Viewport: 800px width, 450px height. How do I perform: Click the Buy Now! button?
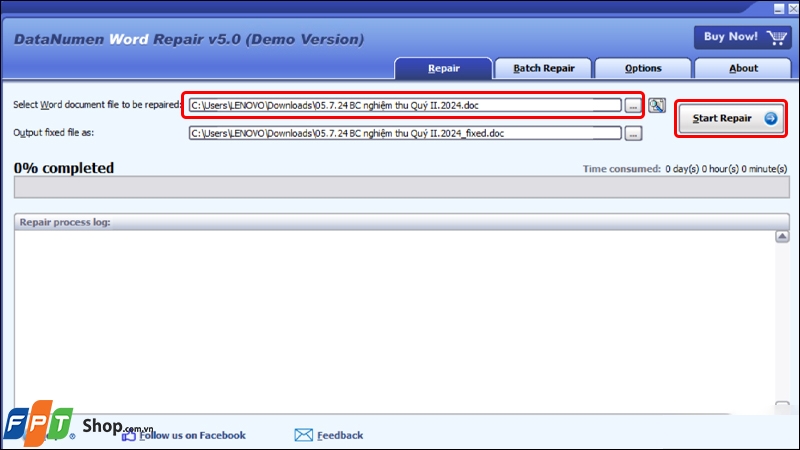[x=743, y=37]
